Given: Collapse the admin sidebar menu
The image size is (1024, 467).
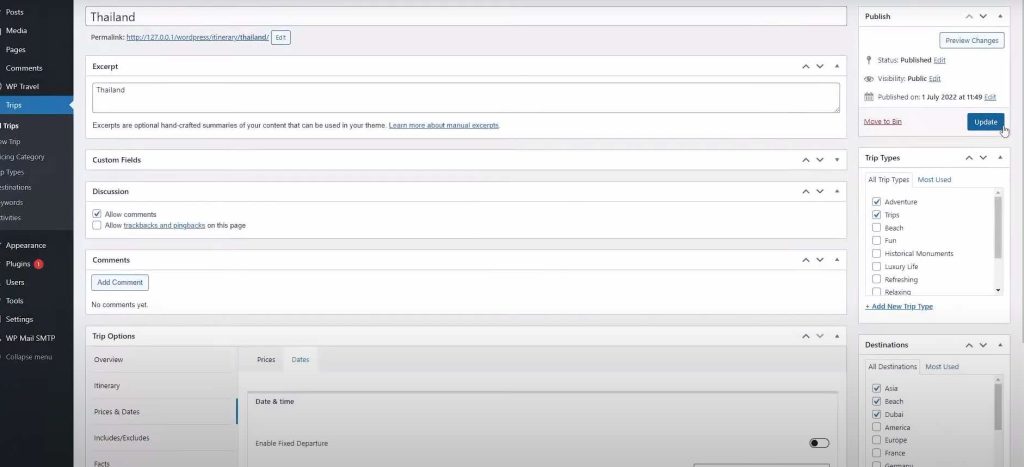Looking at the screenshot, I should coord(29,357).
